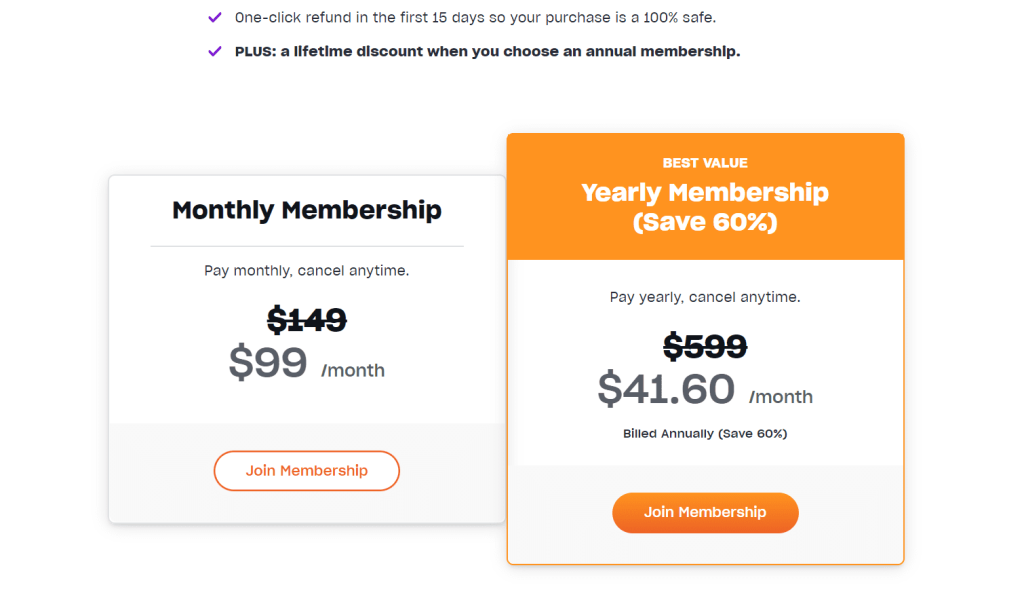Click the crossed-out $149 price
The image size is (1024, 591).
(x=307, y=320)
